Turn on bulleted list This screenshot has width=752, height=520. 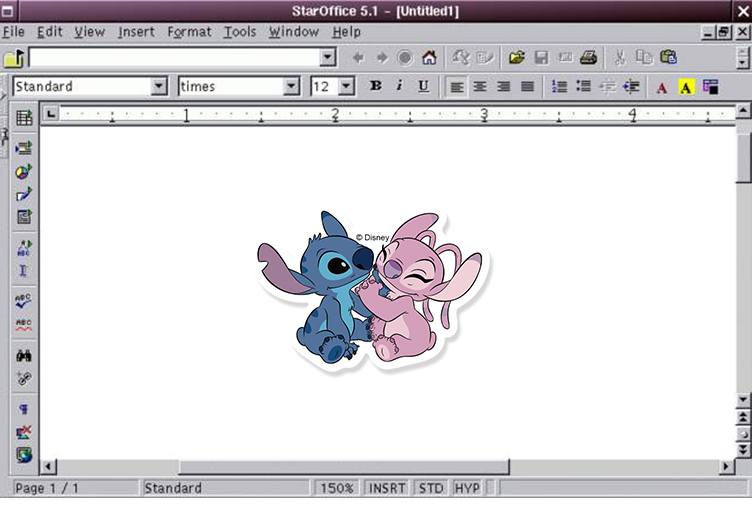(x=583, y=87)
